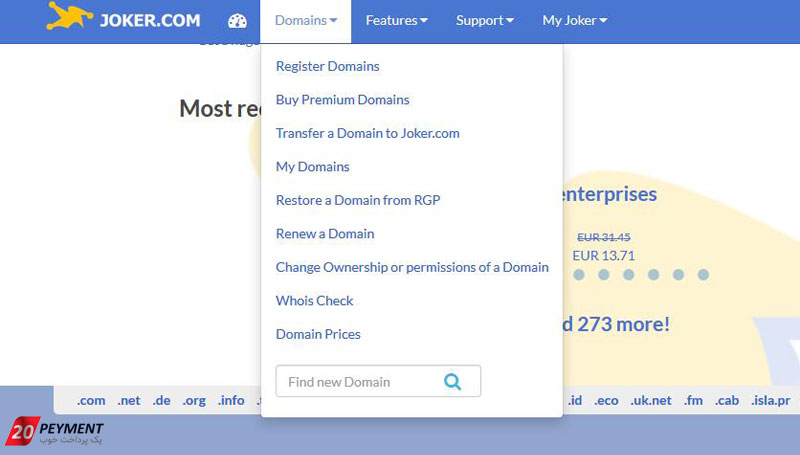Click the .id domain link
The width and height of the screenshot is (800, 455).
(x=575, y=400)
